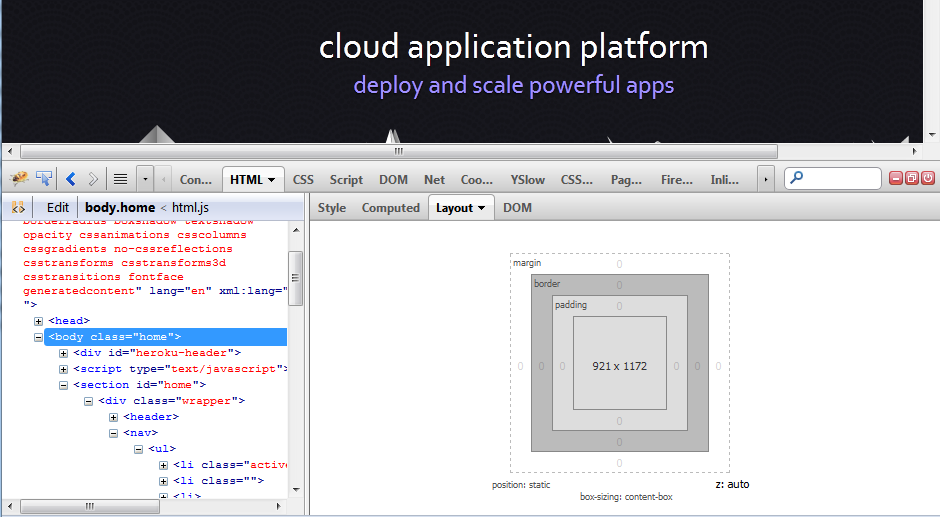Expand the li class="" node
The width and height of the screenshot is (940, 517).
(164, 482)
